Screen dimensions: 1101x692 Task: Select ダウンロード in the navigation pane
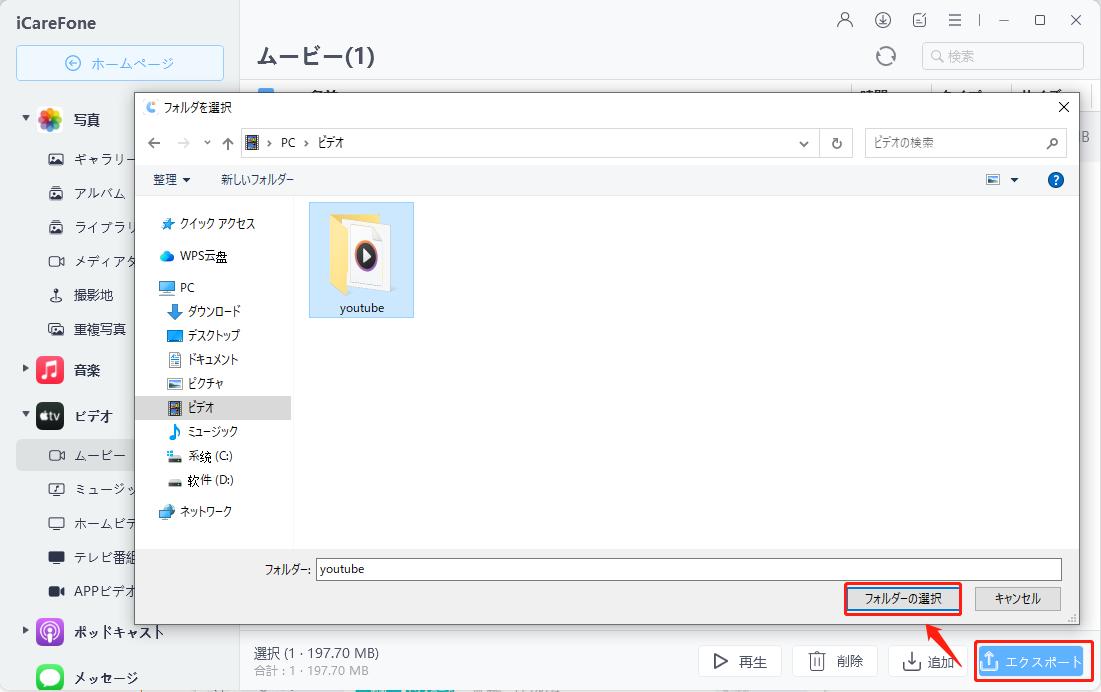[x=204, y=311]
